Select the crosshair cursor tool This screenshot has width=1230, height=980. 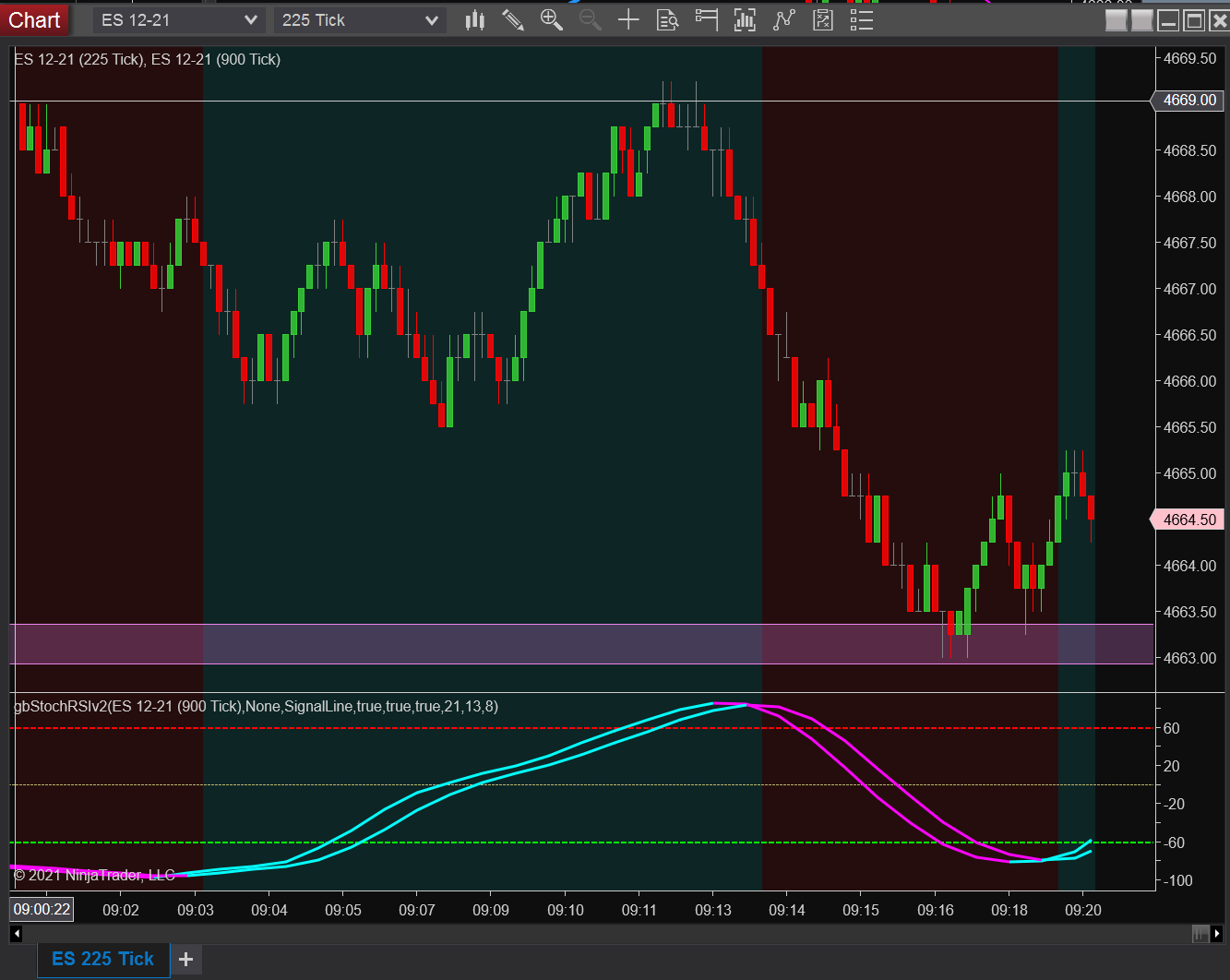(x=628, y=19)
